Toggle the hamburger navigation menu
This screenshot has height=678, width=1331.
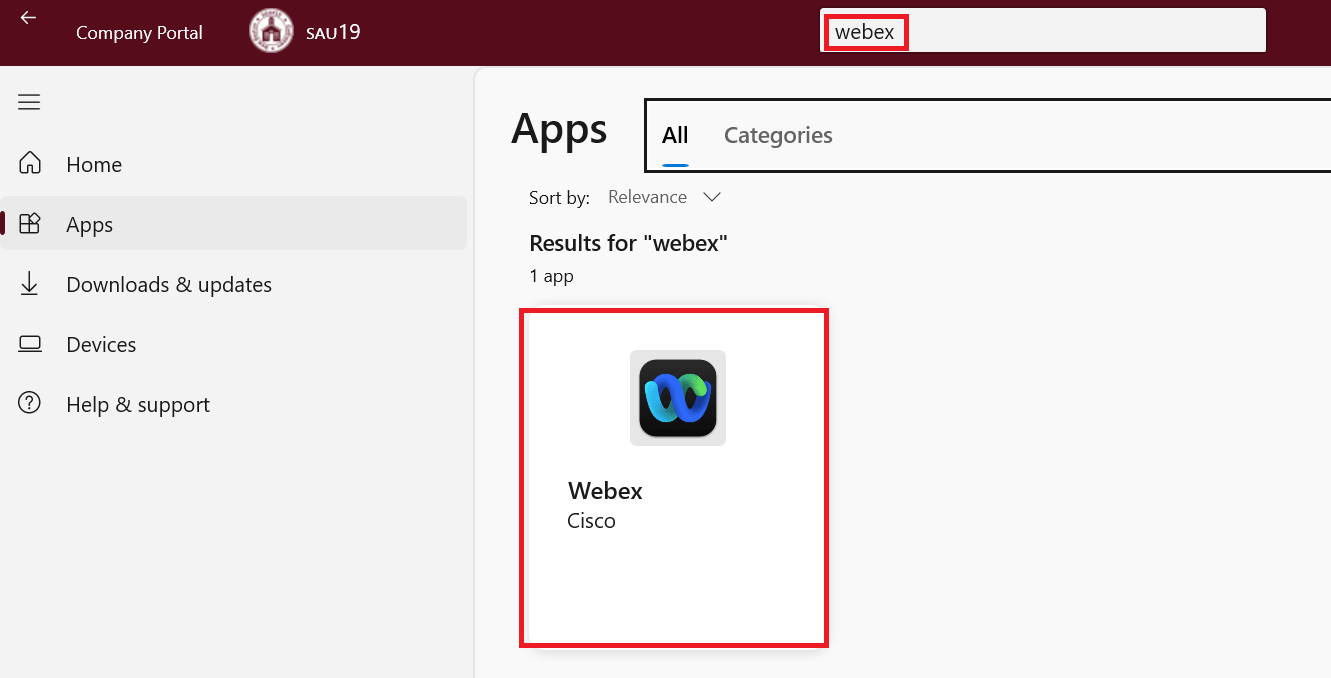(x=29, y=102)
